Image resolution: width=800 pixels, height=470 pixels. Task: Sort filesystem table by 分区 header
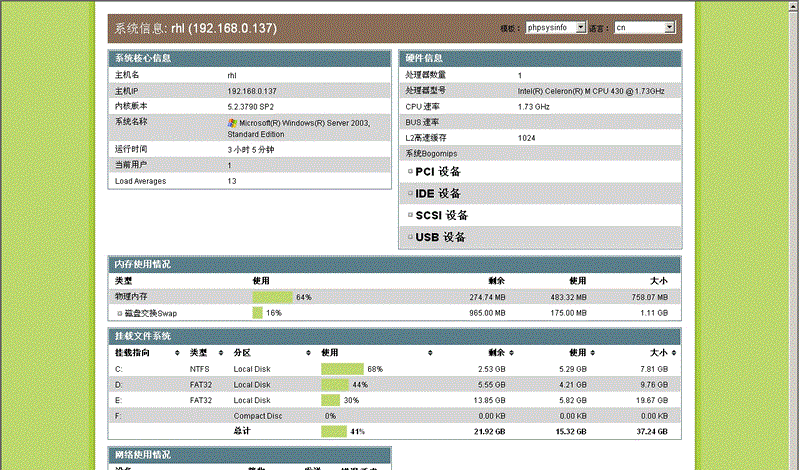242,353
